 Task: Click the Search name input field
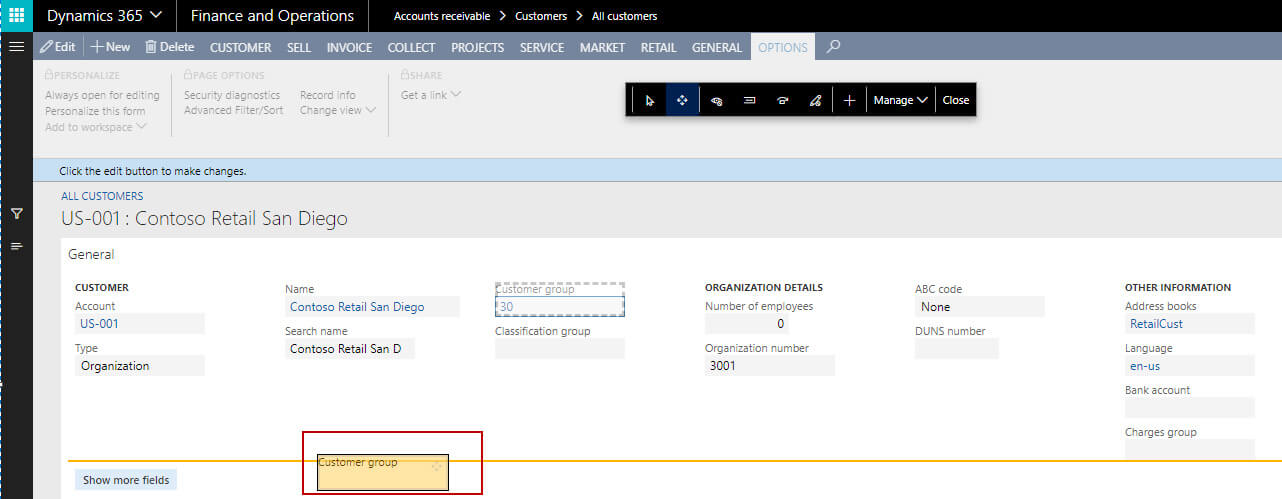coord(349,349)
